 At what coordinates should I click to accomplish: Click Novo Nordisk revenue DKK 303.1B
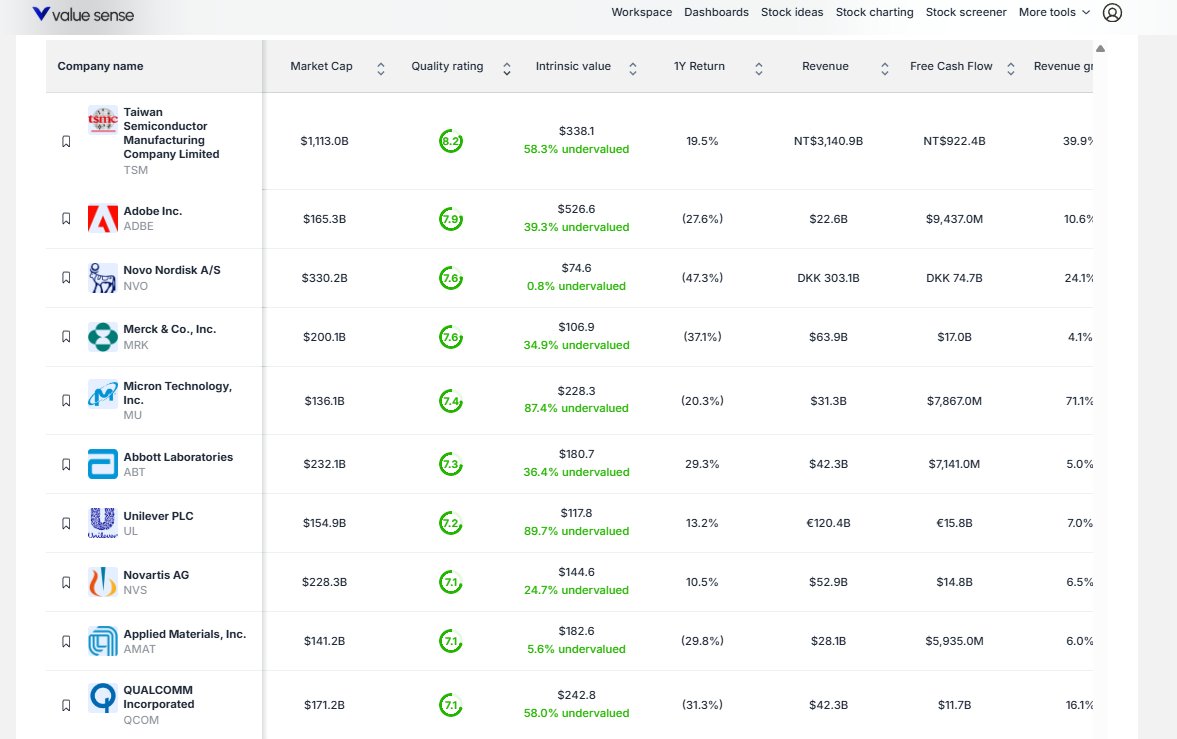click(828, 278)
